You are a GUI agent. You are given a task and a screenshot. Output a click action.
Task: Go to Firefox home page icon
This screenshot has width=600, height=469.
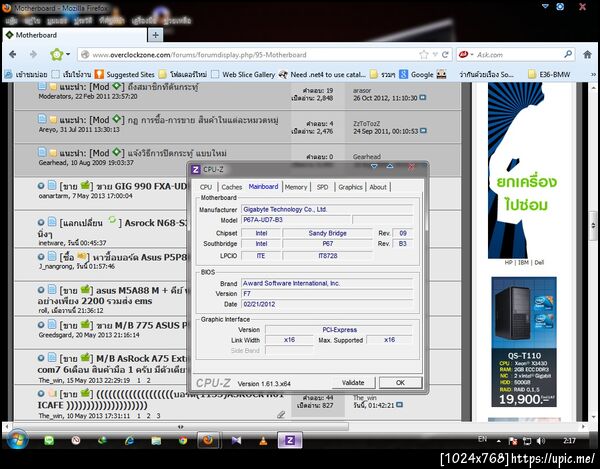(587, 55)
